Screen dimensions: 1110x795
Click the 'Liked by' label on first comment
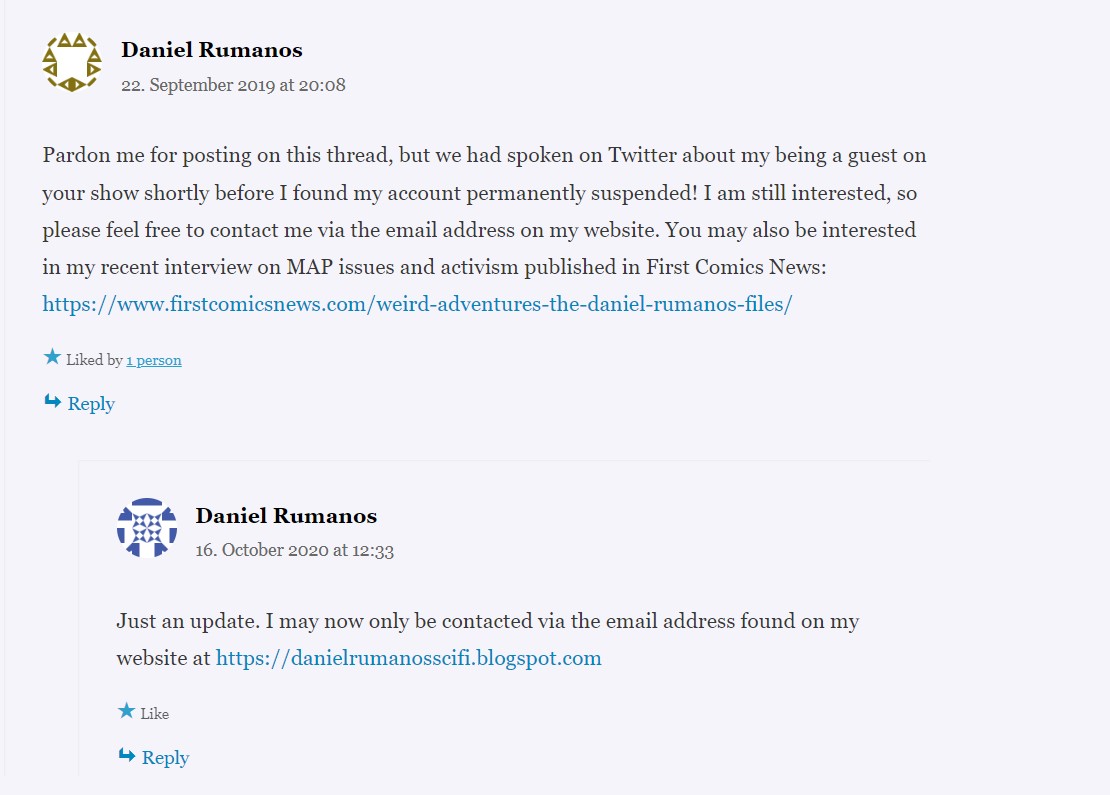coord(94,360)
